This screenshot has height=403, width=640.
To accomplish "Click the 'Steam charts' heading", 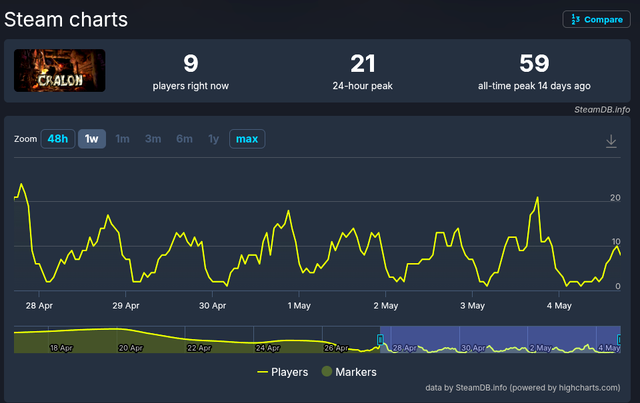I will click(x=66, y=20).
